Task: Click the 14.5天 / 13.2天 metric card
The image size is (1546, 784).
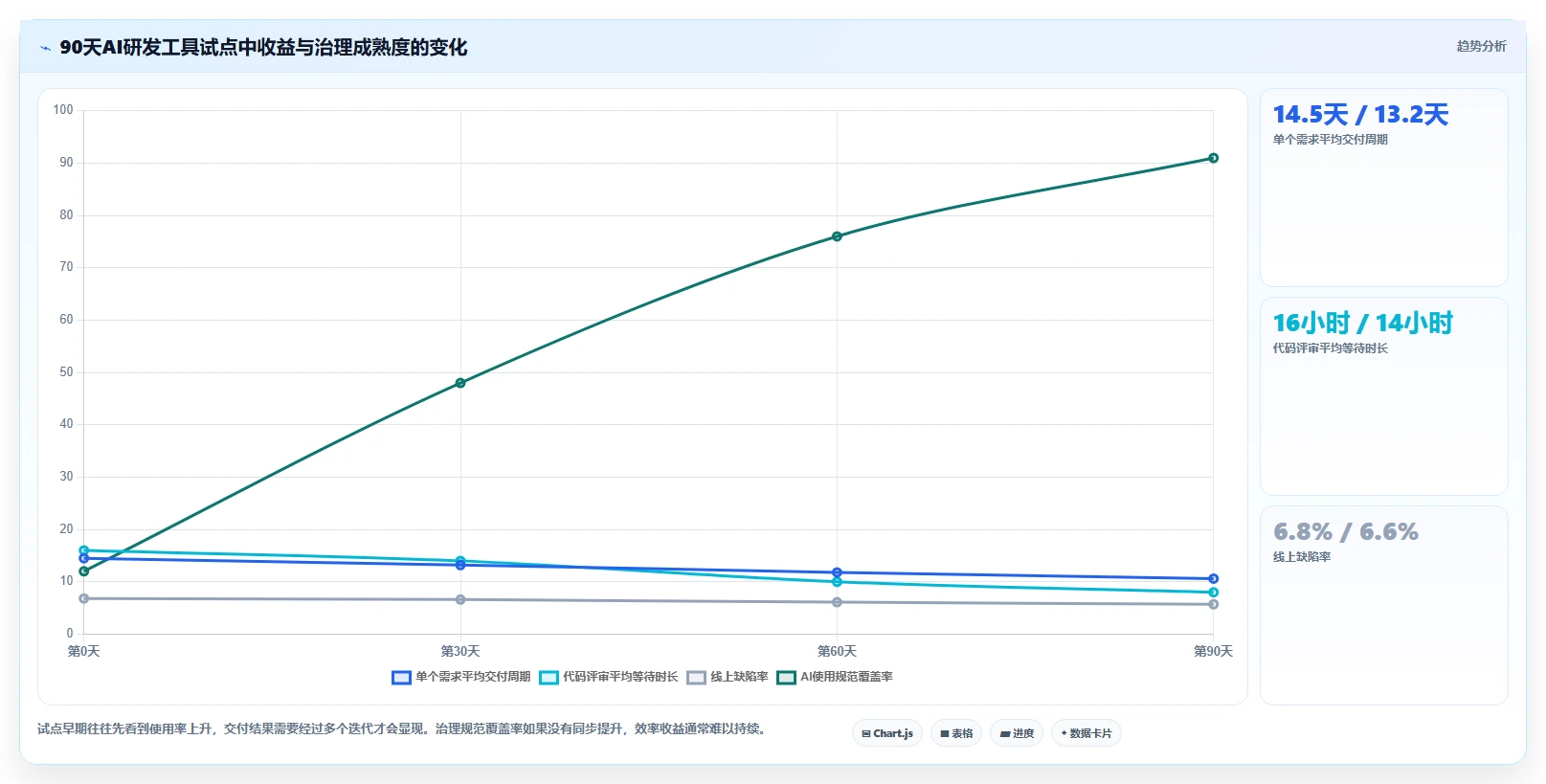Action: click(x=1383, y=188)
